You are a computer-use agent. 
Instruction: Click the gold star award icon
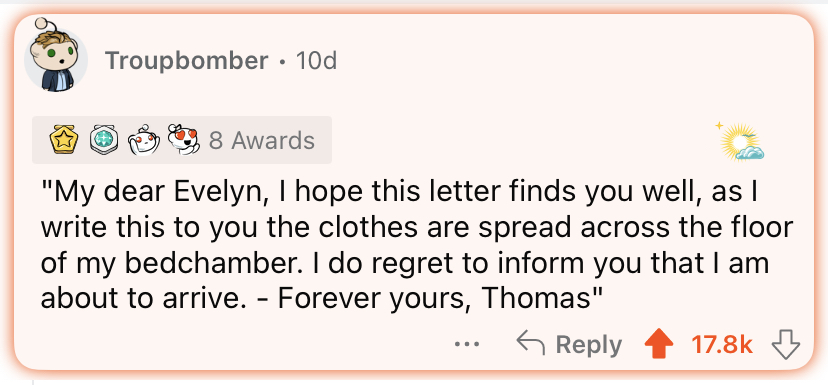pos(63,140)
